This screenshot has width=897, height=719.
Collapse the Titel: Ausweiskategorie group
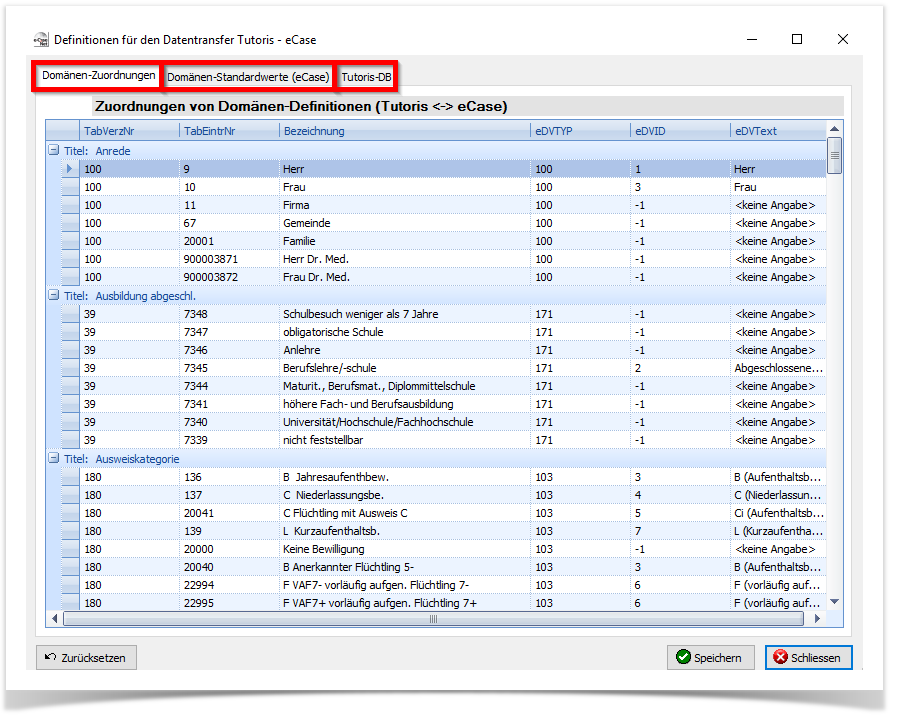point(54,458)
